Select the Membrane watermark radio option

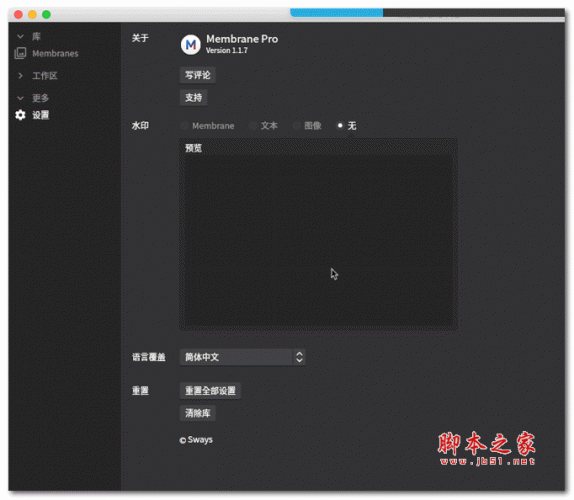pos(208,126)
